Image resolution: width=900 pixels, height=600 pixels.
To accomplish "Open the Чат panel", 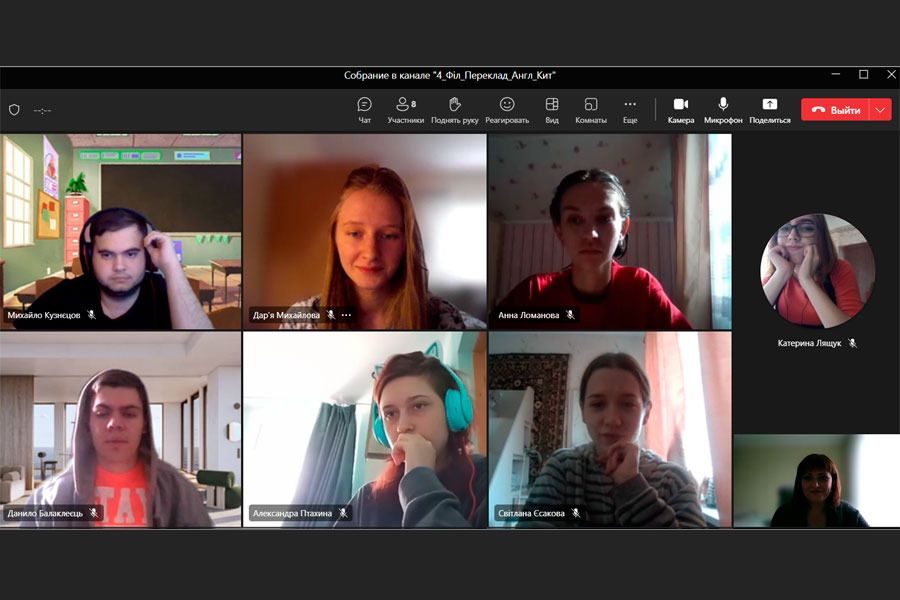I will coord(364,110).
